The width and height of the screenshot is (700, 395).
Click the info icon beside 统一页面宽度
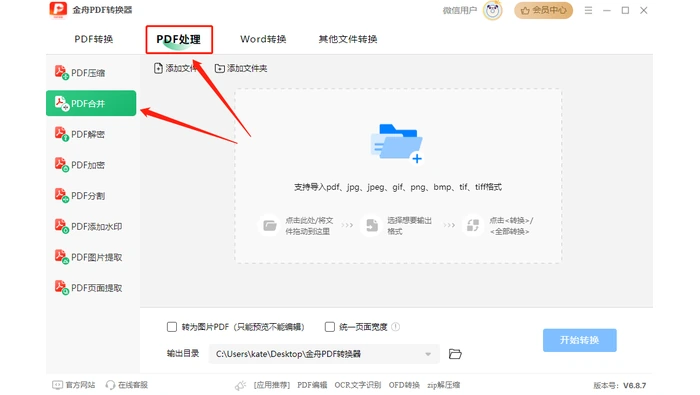396,327
